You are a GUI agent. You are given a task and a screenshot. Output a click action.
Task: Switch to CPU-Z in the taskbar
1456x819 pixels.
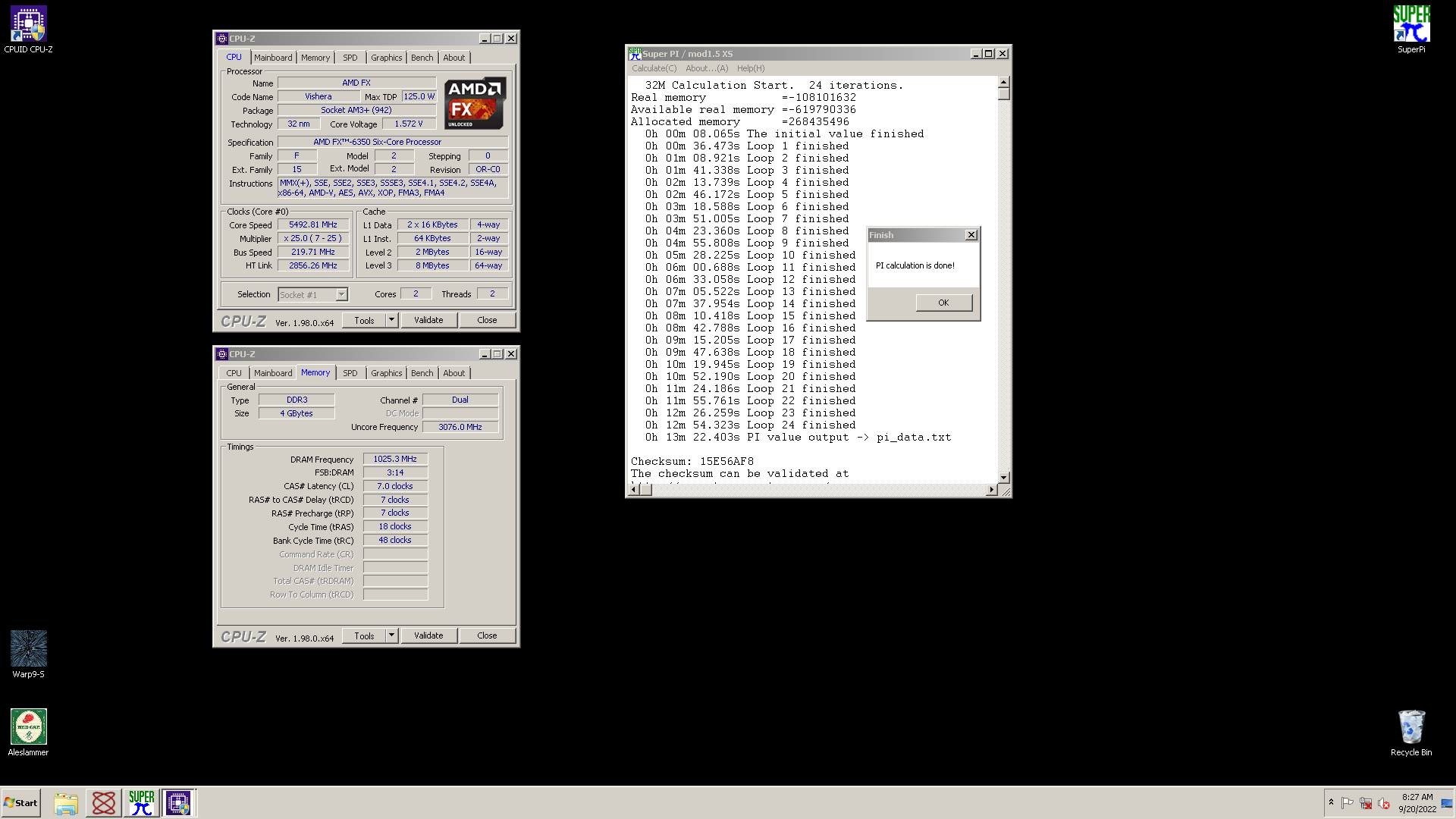pyautogui.click(x=179, y=803)
